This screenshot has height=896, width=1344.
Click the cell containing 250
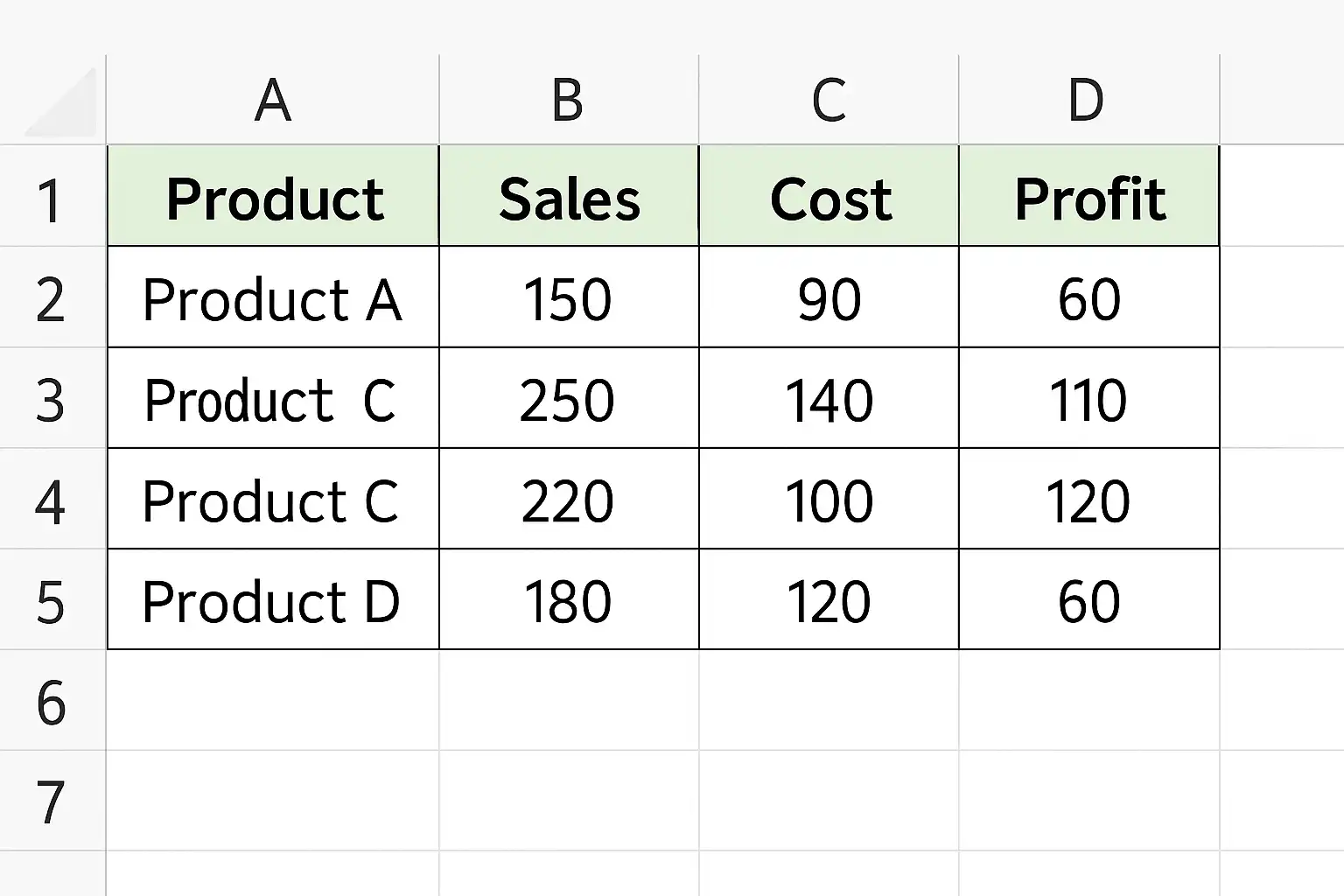[569, 398]
